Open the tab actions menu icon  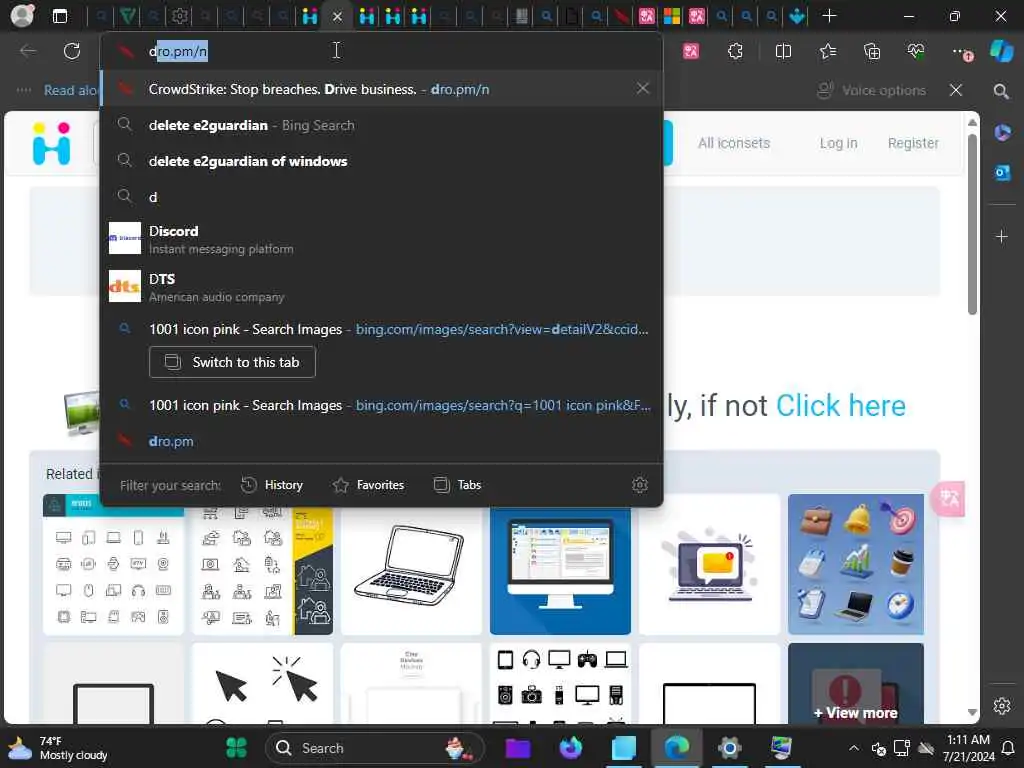[59, 16]
